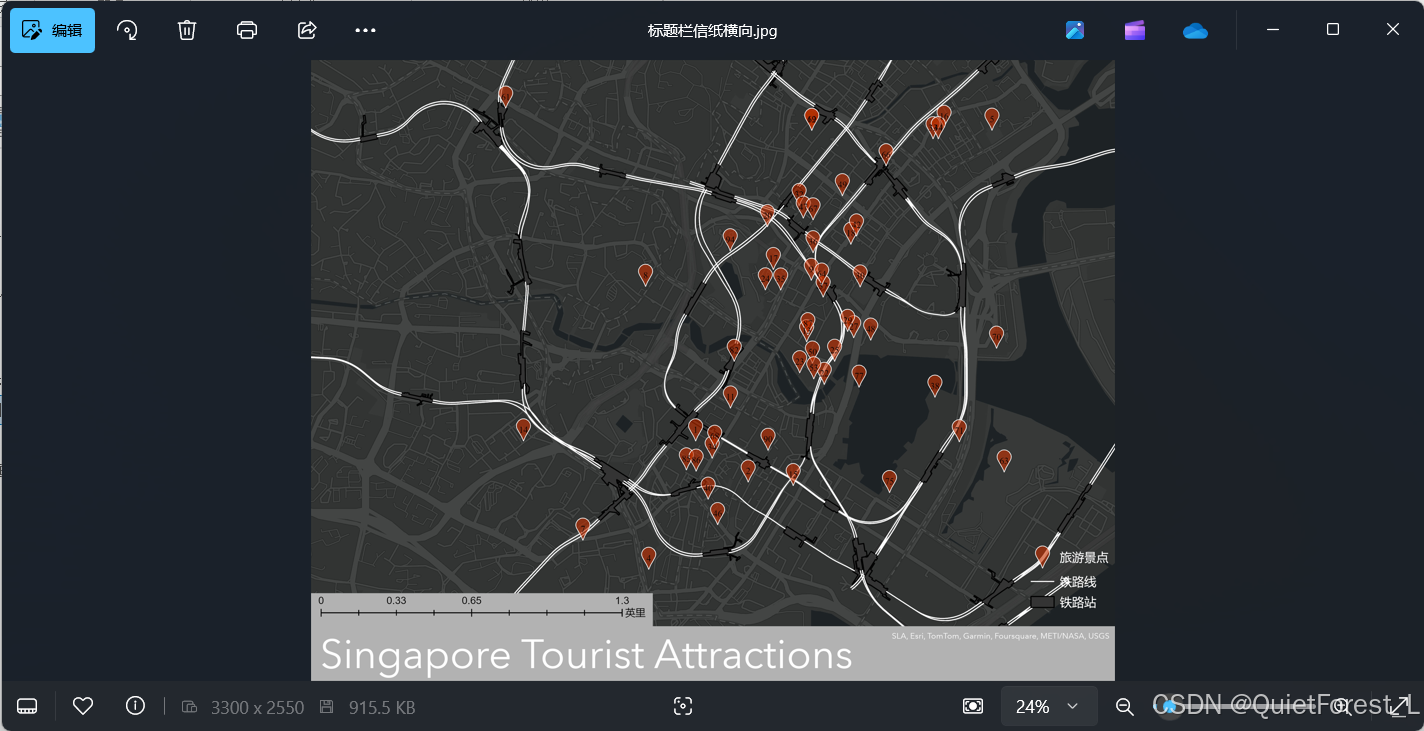Open the Microsoft Designer icon
This screenshot has width=1424, height=731.
[1075, 30]
